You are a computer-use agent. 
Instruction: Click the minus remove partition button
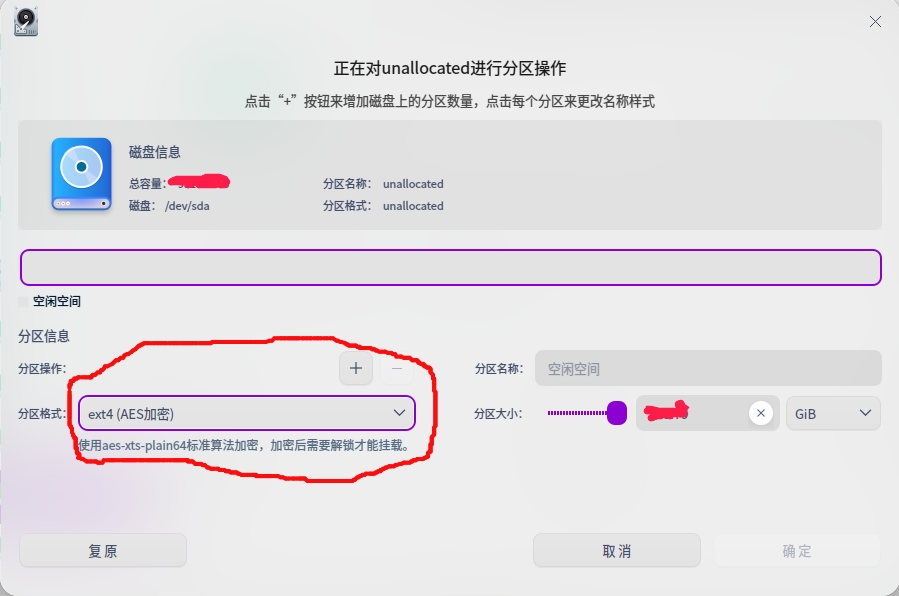pyautogui.click(x=397, y=368)
